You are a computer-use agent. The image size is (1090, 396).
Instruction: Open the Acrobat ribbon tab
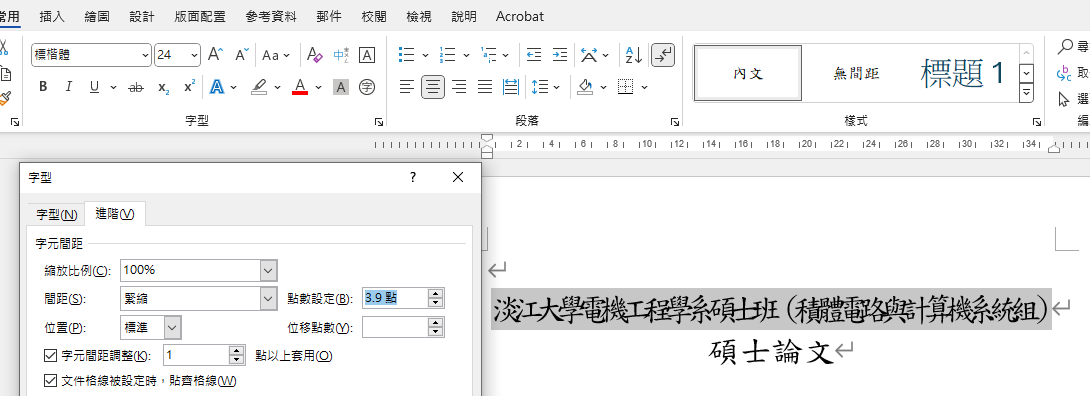click(520, 16)
